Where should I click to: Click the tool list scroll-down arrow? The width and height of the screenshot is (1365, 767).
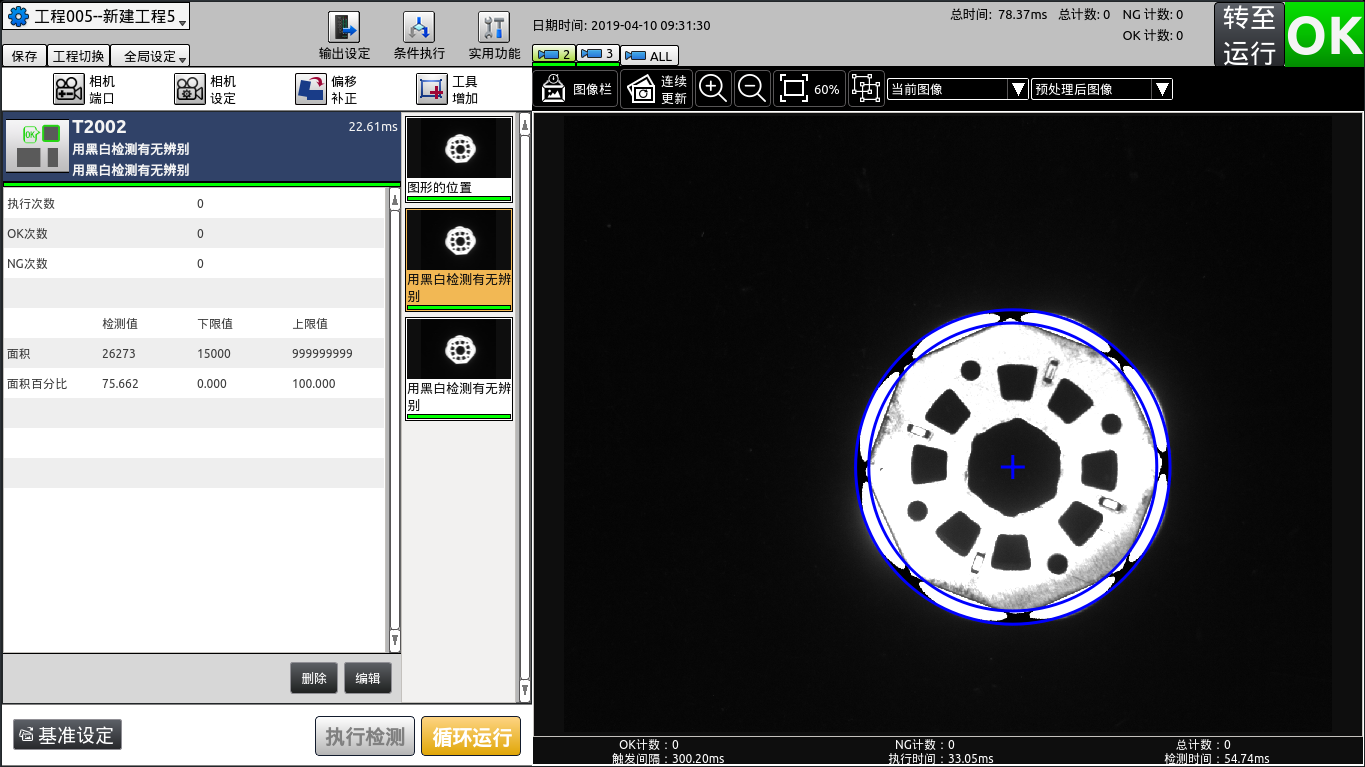525,689
